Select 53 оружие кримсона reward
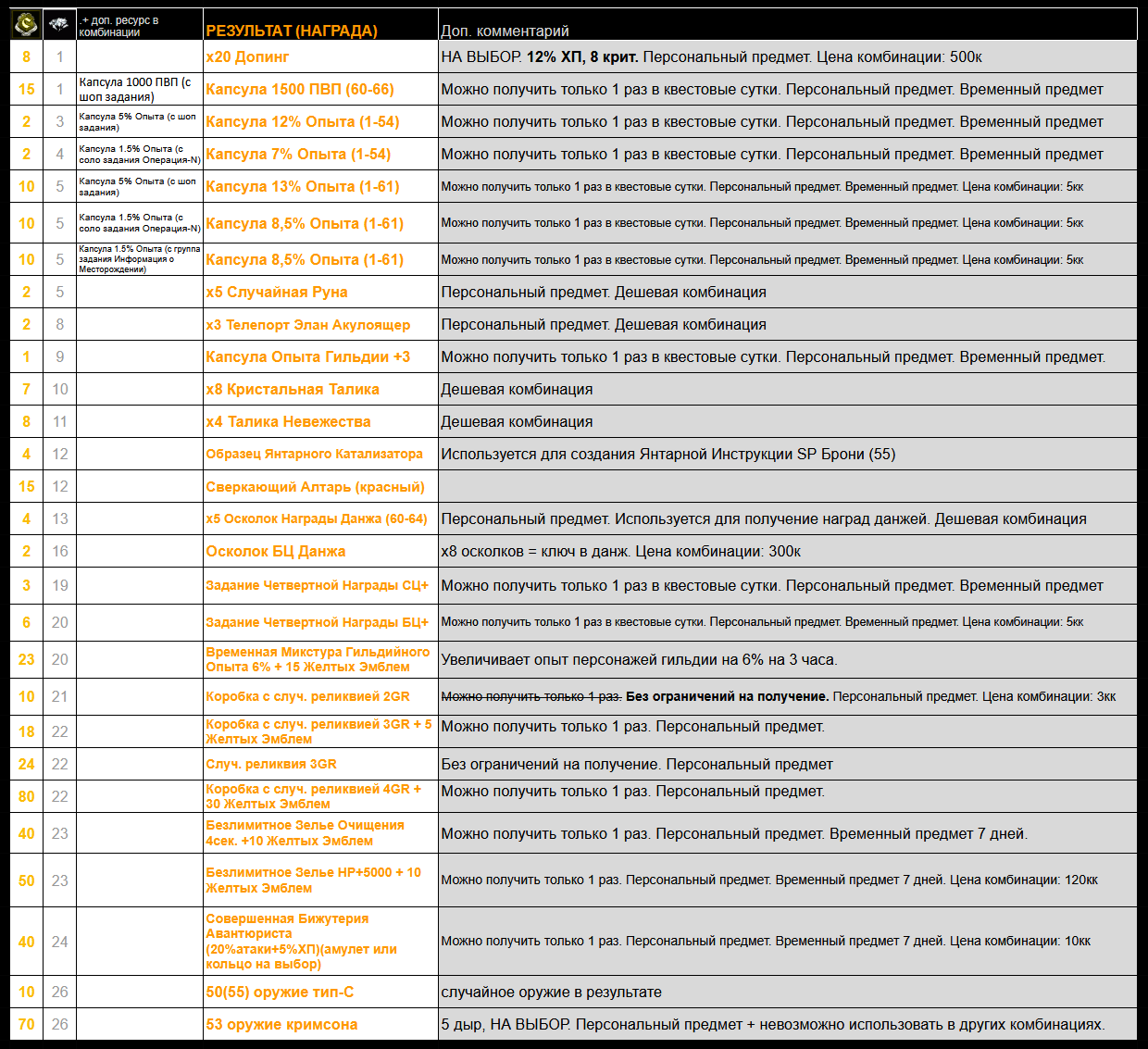Image resolution: width=1148 pixels, height=1049 pixels. 281,1024
